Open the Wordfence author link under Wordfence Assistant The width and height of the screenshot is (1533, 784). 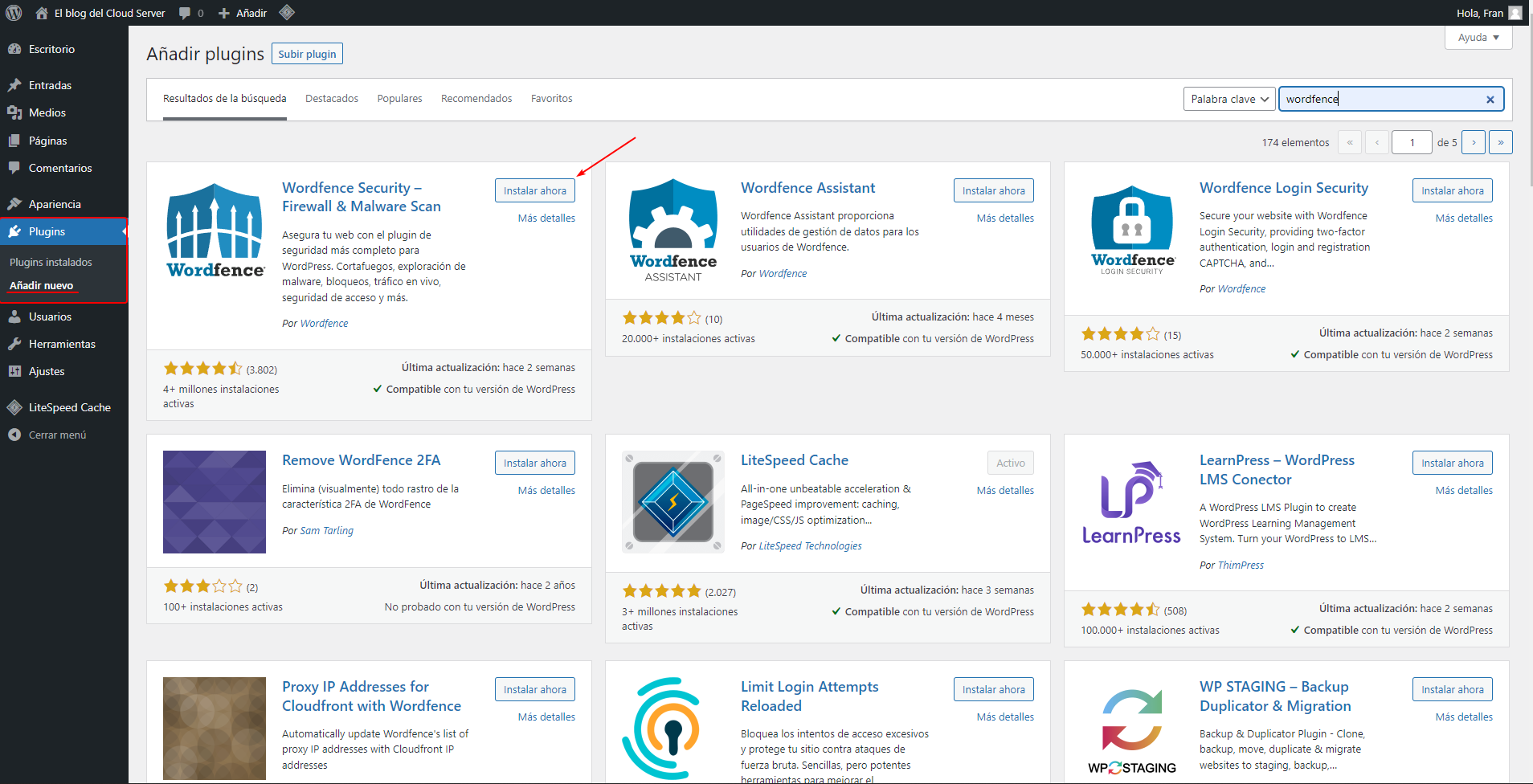coord(783,273)
